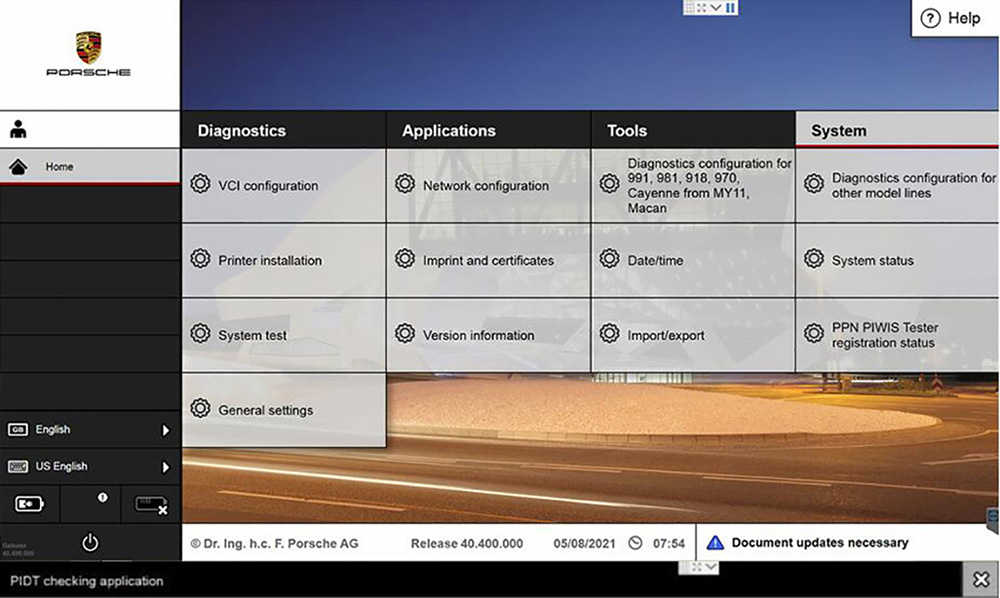1000x598 pixels.
Task: Click the time 07:54
Action: (x=668, y=544)
